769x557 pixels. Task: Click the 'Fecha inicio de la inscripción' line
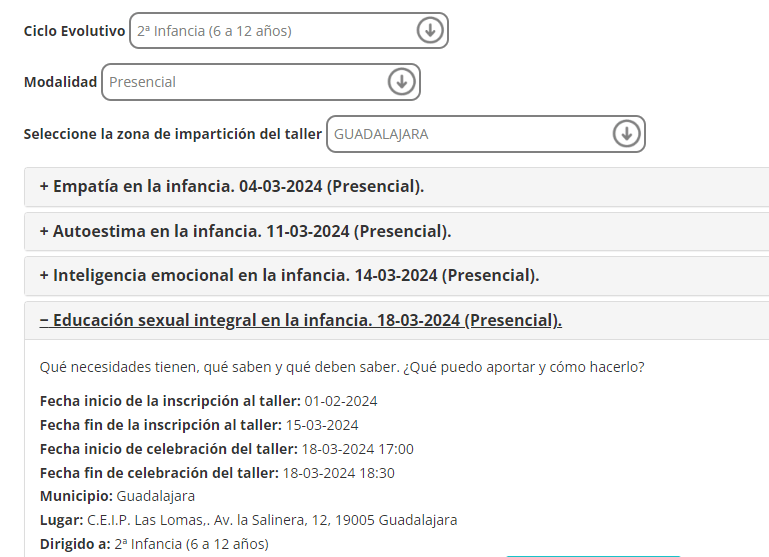point(208,401)
